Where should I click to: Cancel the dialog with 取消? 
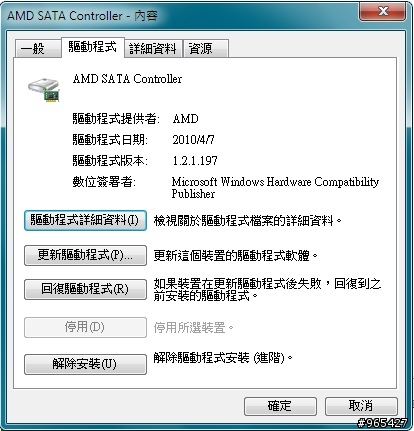click(x=361, y=406)
